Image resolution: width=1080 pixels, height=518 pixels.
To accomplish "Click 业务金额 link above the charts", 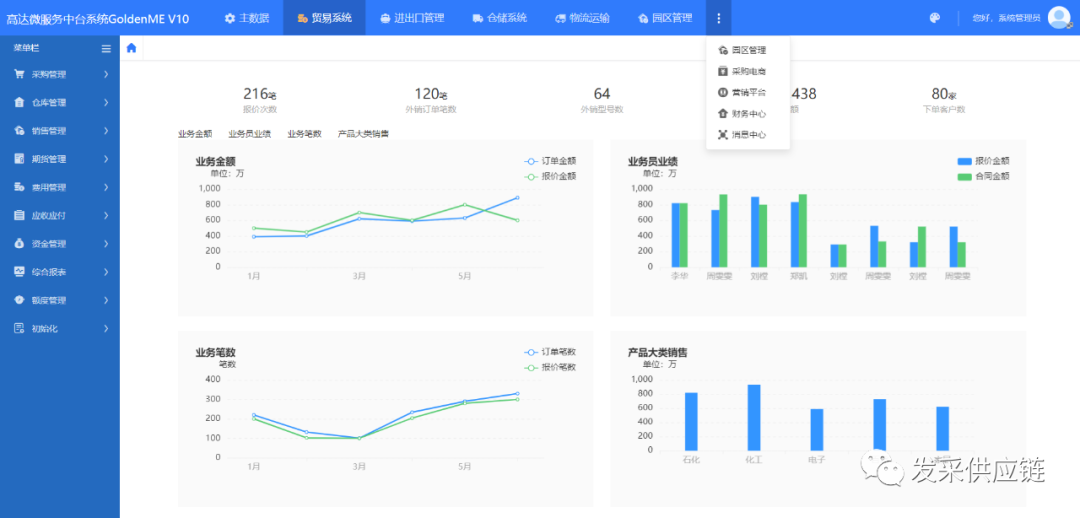I will coord(195,134).
